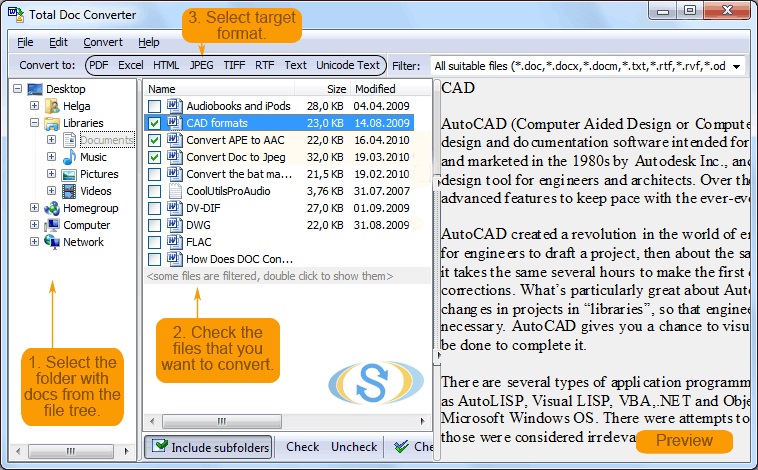758x470 pixels.
Task: Click the Helga user folder icon
Action: [x=52, y=106]
